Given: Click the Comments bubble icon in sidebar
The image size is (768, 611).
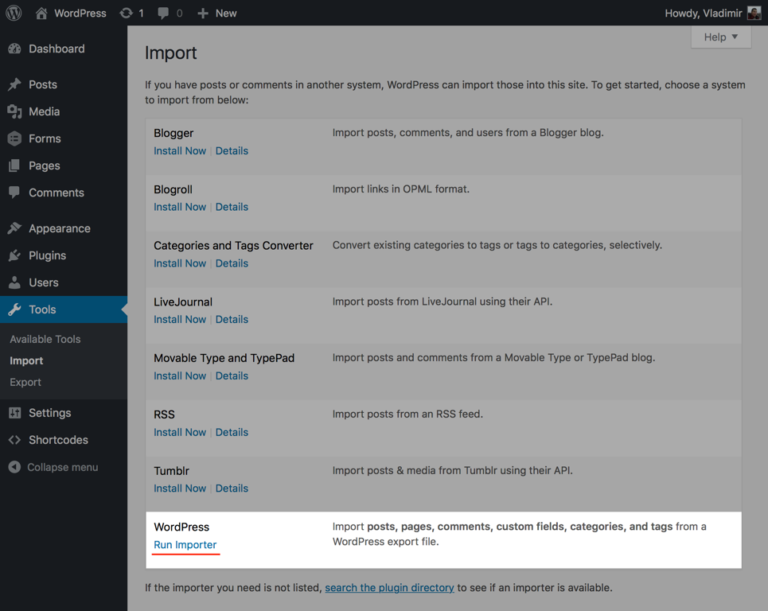Looking at the screenshot, I should 15,193.
